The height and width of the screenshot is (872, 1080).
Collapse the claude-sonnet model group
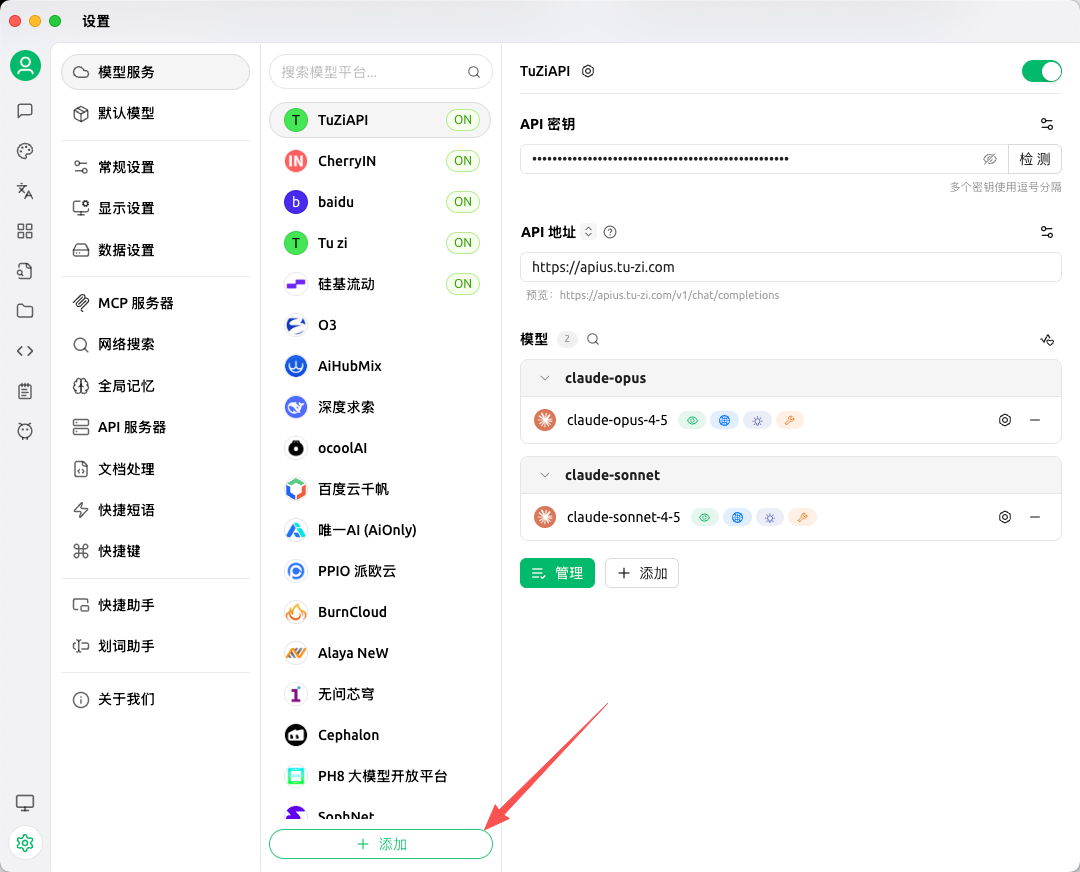point(545,475)
